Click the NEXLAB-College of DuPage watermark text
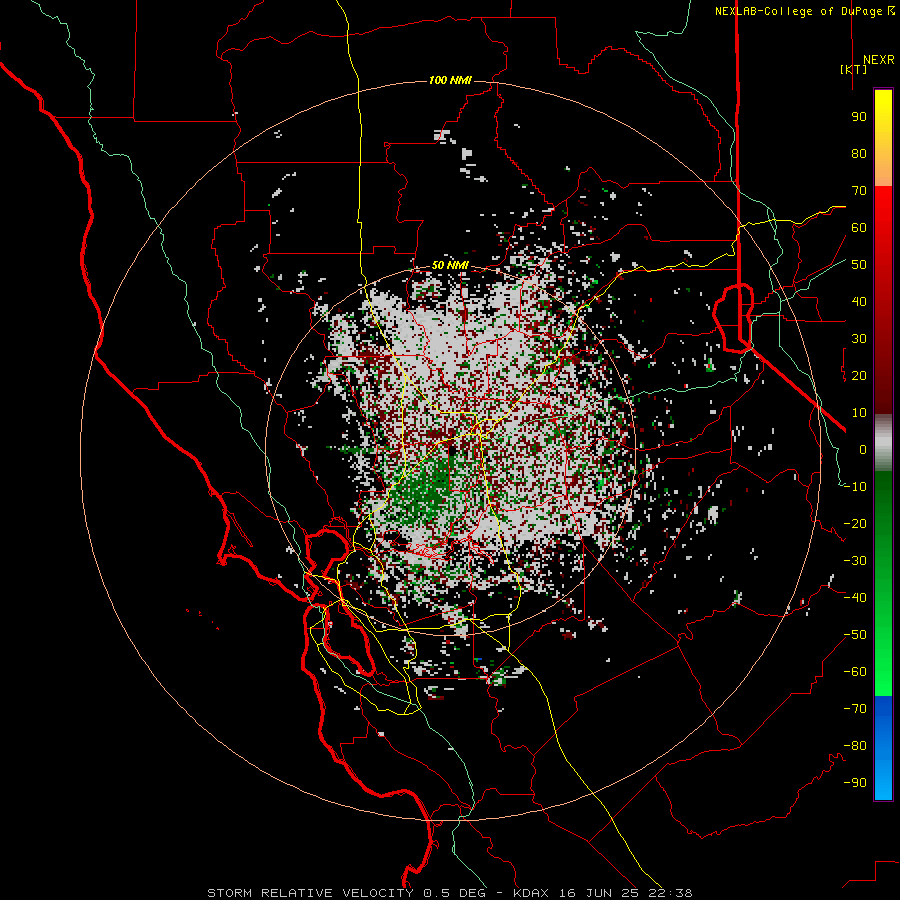The image size is (900, 900). tap(804, 11)
